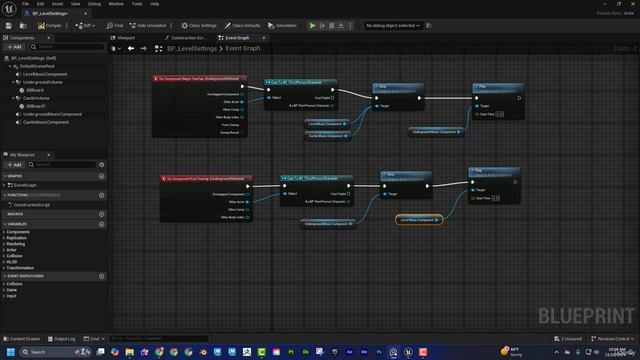Click BP_LevelSettings in the breadcrumb
Image resolution: width=640 pixels, height=360 pixels.
pos(192,49)
